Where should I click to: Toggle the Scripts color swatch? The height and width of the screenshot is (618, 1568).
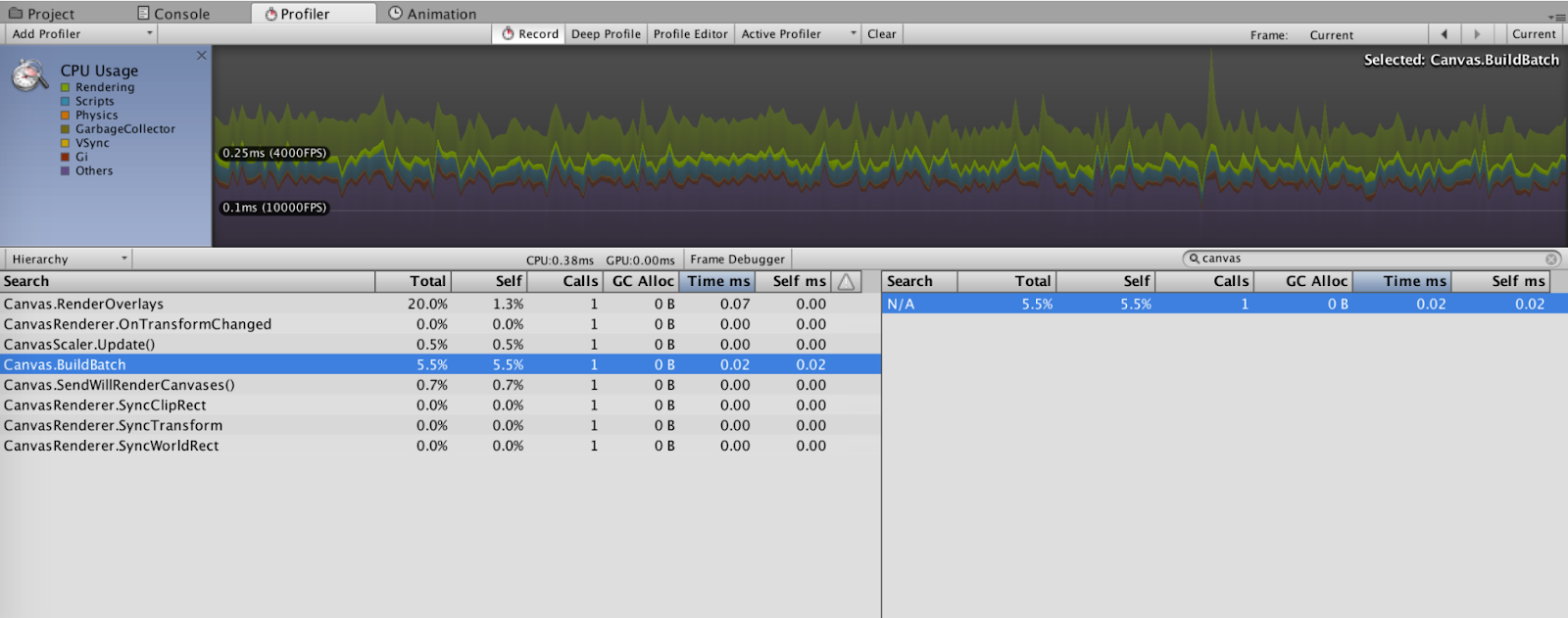[x=66, y=102]
